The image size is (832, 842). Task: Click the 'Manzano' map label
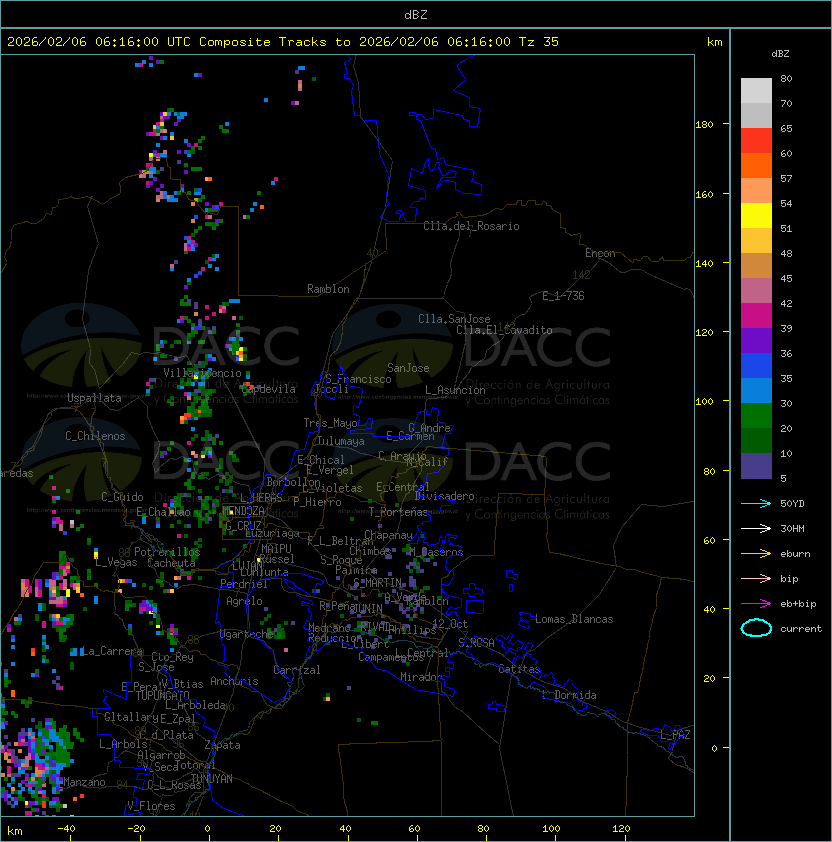[84, 782]
